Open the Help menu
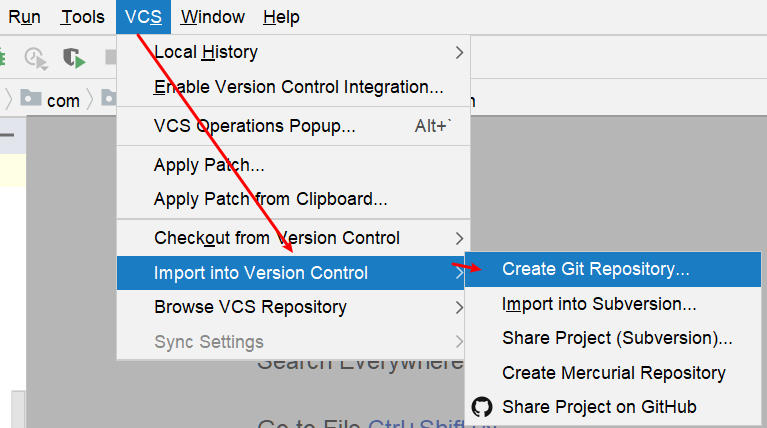The image size is (767, 428). [281, 17]
